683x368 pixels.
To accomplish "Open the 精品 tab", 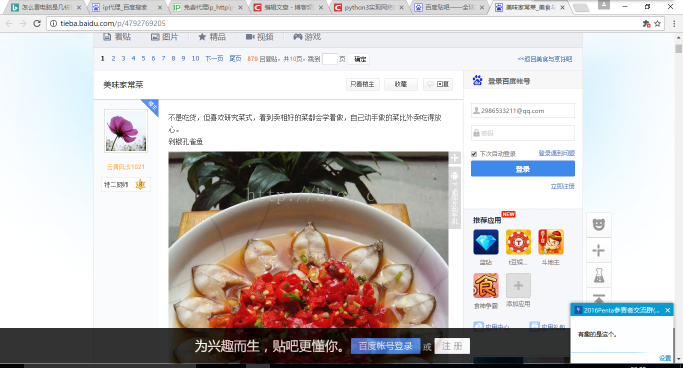I will click(x=212, y=37).
